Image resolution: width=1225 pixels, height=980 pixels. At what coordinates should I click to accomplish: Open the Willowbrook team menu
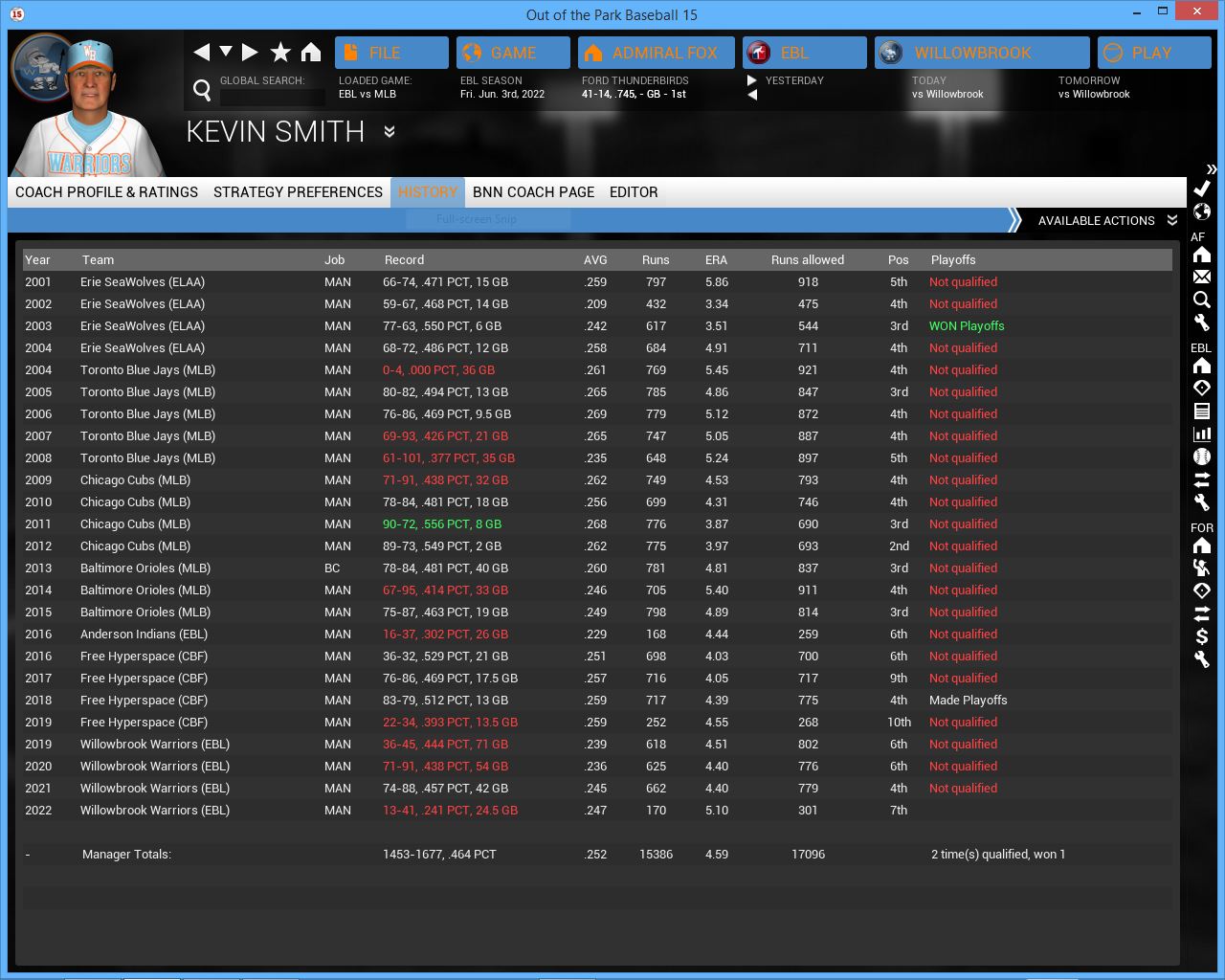click(982, 53)
